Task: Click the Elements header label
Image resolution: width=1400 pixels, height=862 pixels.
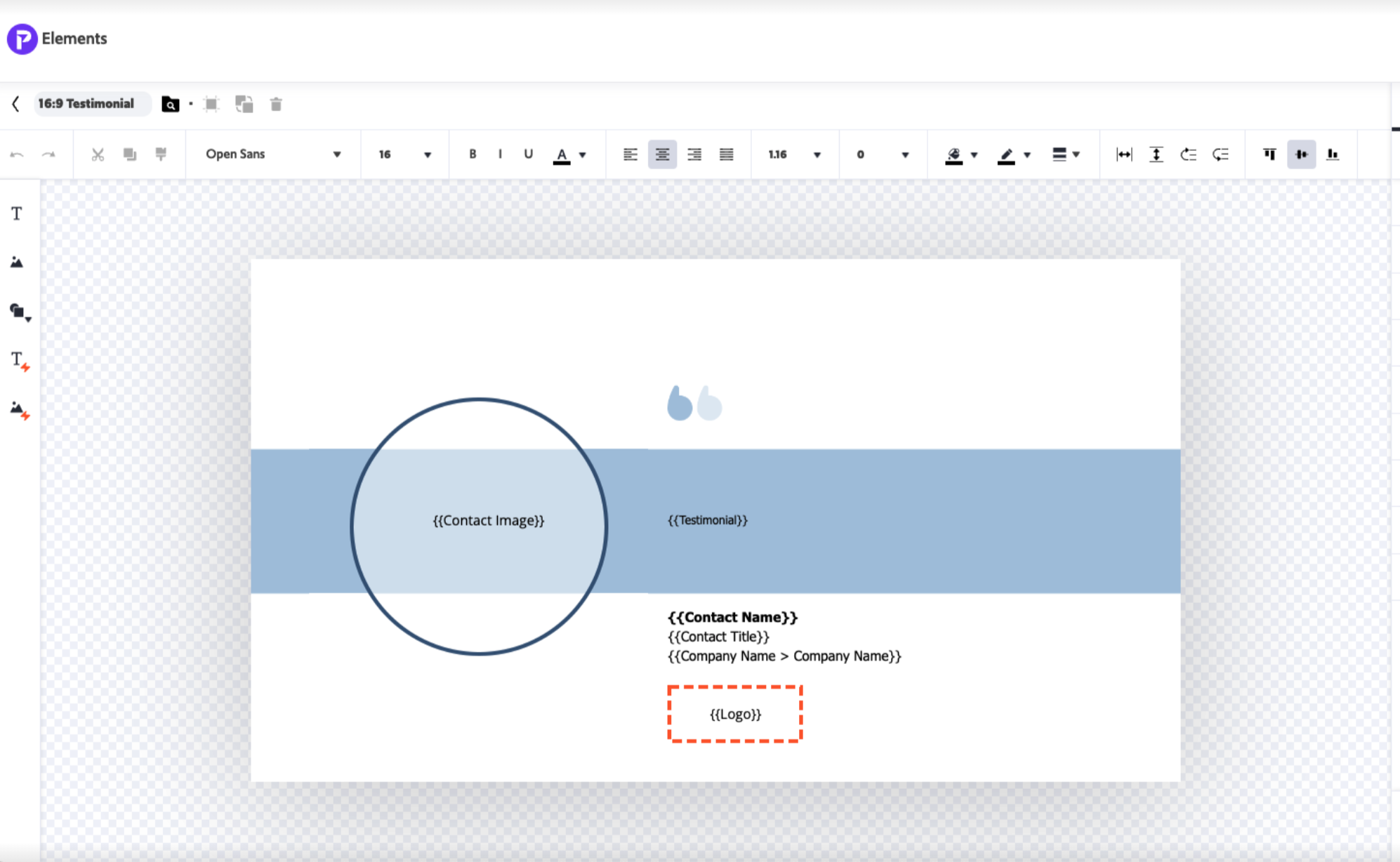Action: tap(74, 39)
